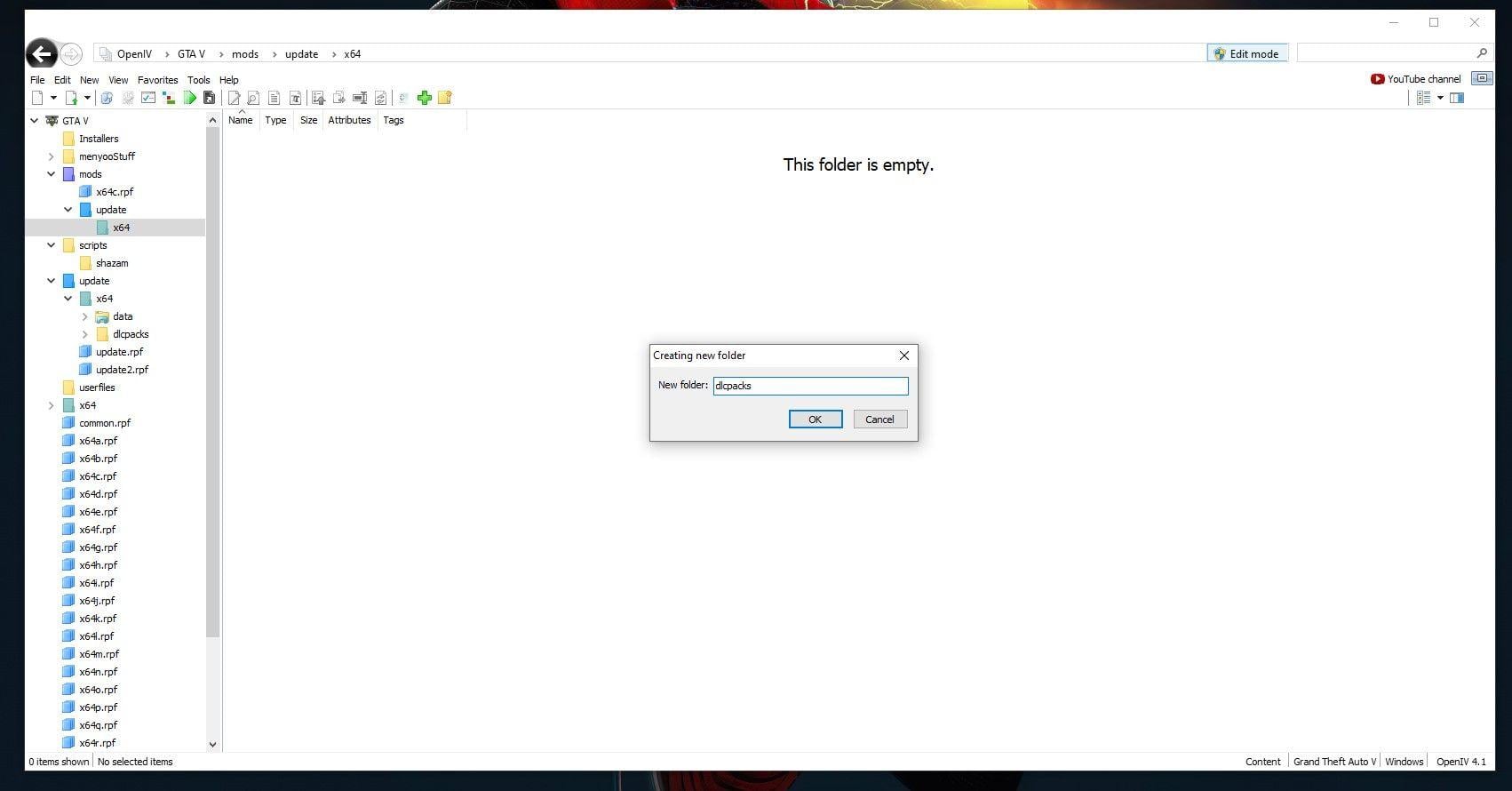Image resolution: width=1512 pixels, height=791 pixels.
Task: Click the green play arrow toolbar icon
Action: click(189, 98)
